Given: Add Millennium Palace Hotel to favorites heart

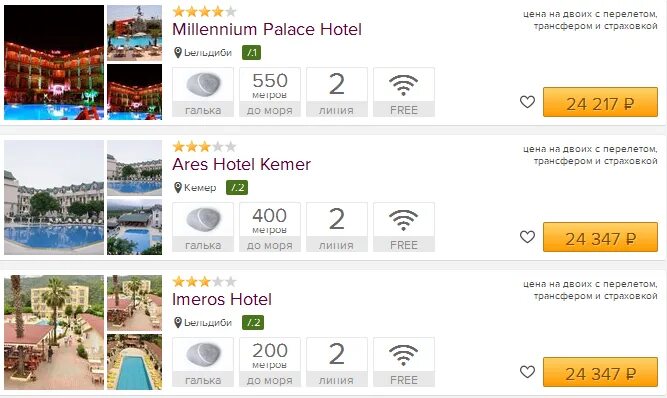Looking at the screenshot, I should tap(527, 102).
